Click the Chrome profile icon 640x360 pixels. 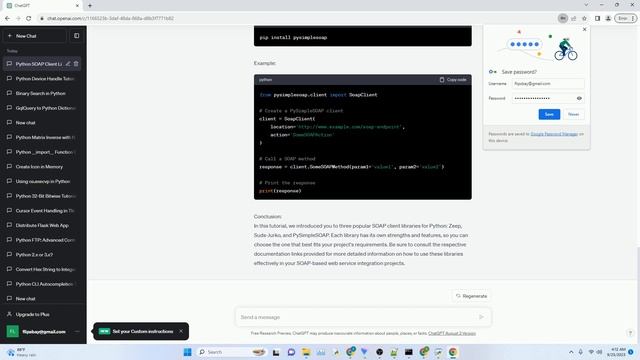click(x=608, y=18)
